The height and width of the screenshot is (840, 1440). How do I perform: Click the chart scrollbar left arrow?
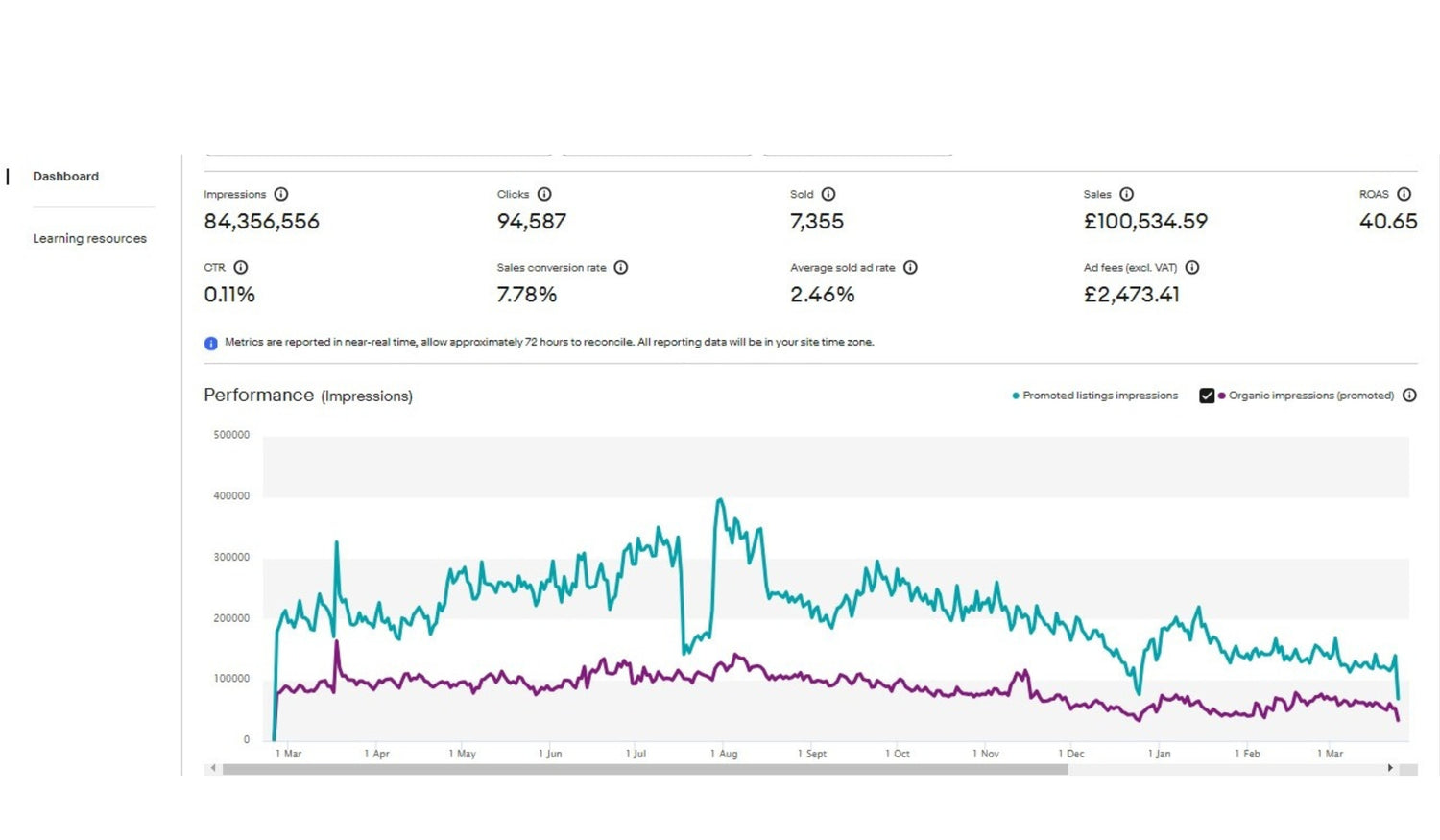click(213, 769)
